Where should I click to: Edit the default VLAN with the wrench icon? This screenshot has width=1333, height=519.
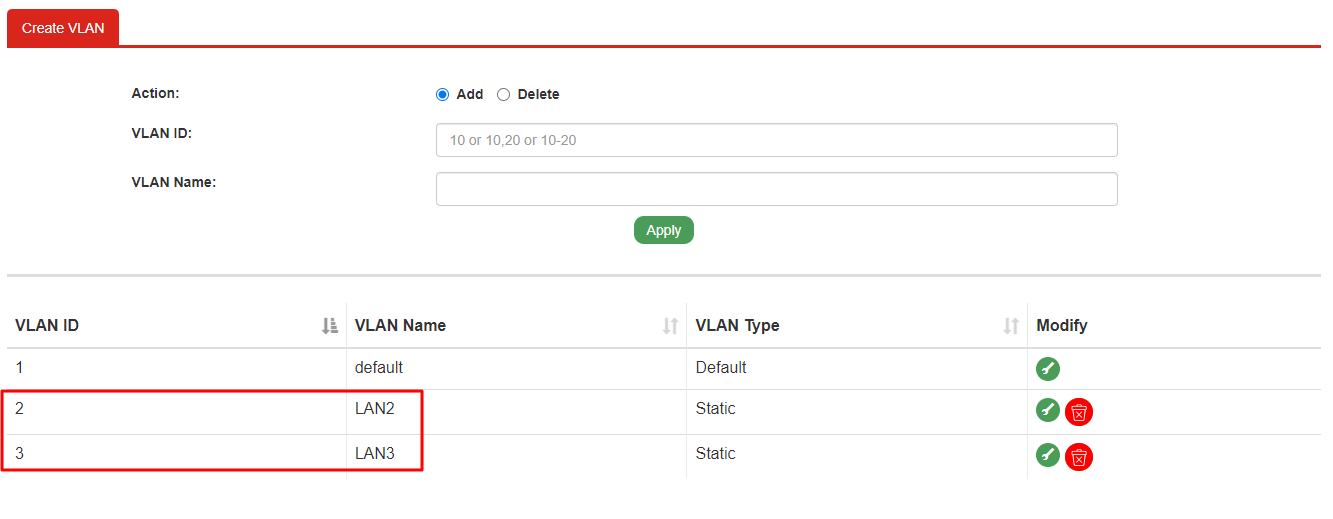[x=1047, y=368]
